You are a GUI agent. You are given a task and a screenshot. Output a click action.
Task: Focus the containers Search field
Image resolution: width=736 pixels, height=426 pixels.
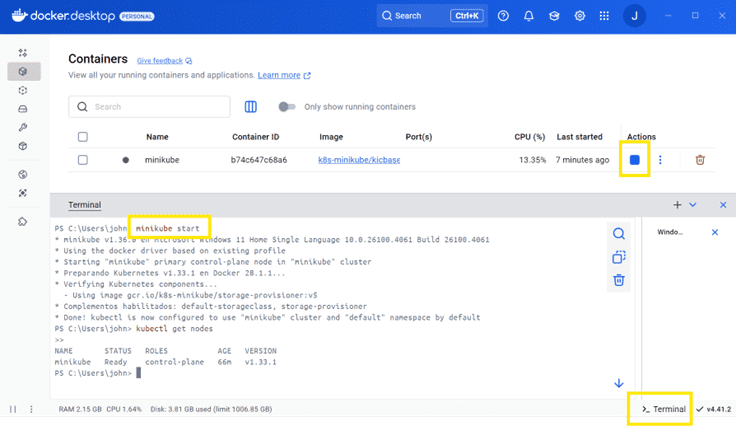click(149, 107)
